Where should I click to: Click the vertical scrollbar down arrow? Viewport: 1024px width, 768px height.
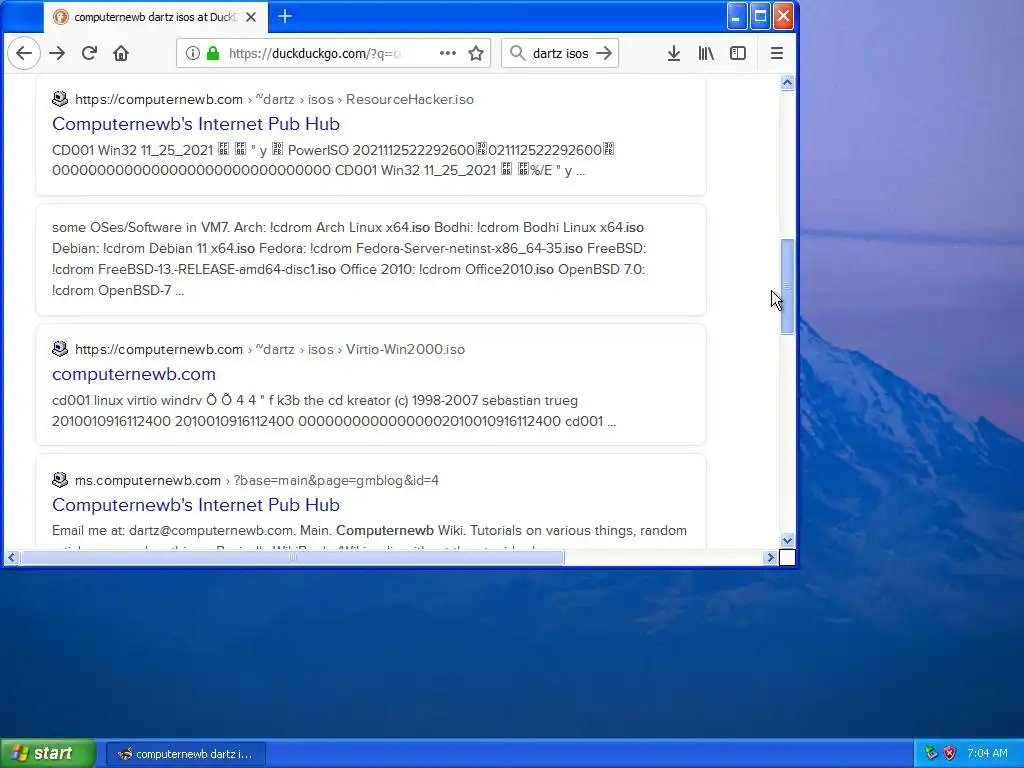click(x=788, y=541)
